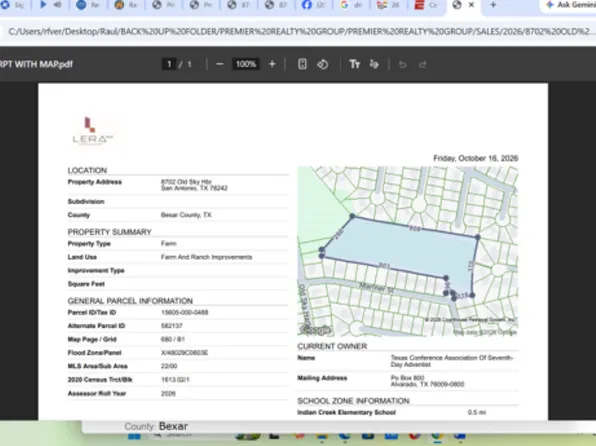The height and width of the screenshot is (446, 596).
Task: Click the 100% zoom level field
Action: click(x=246, y=64)
